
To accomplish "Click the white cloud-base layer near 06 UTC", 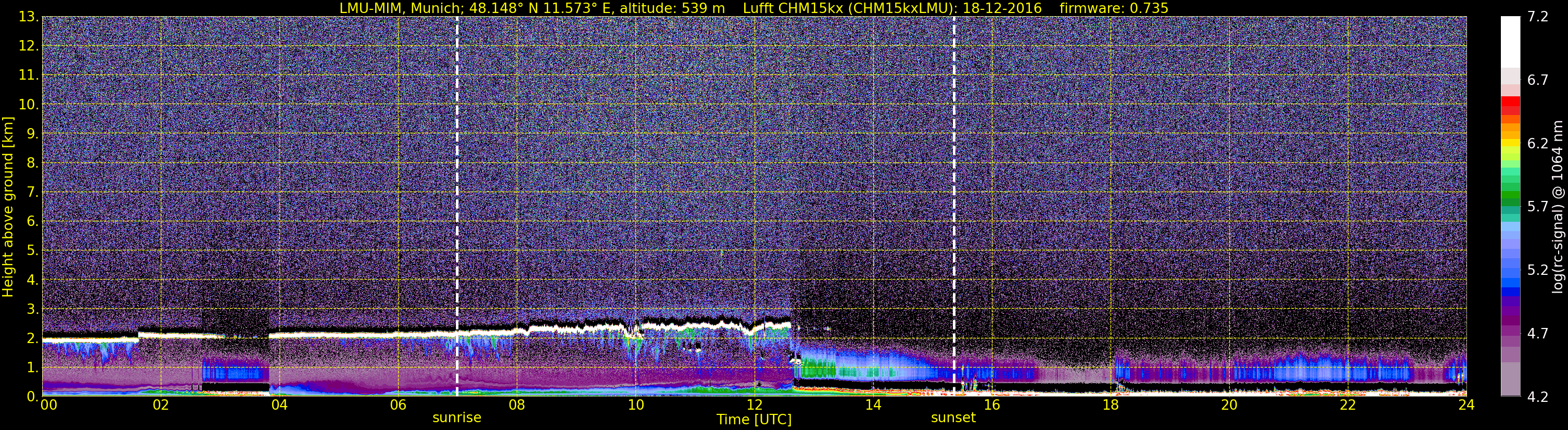I will pos(398,334).
